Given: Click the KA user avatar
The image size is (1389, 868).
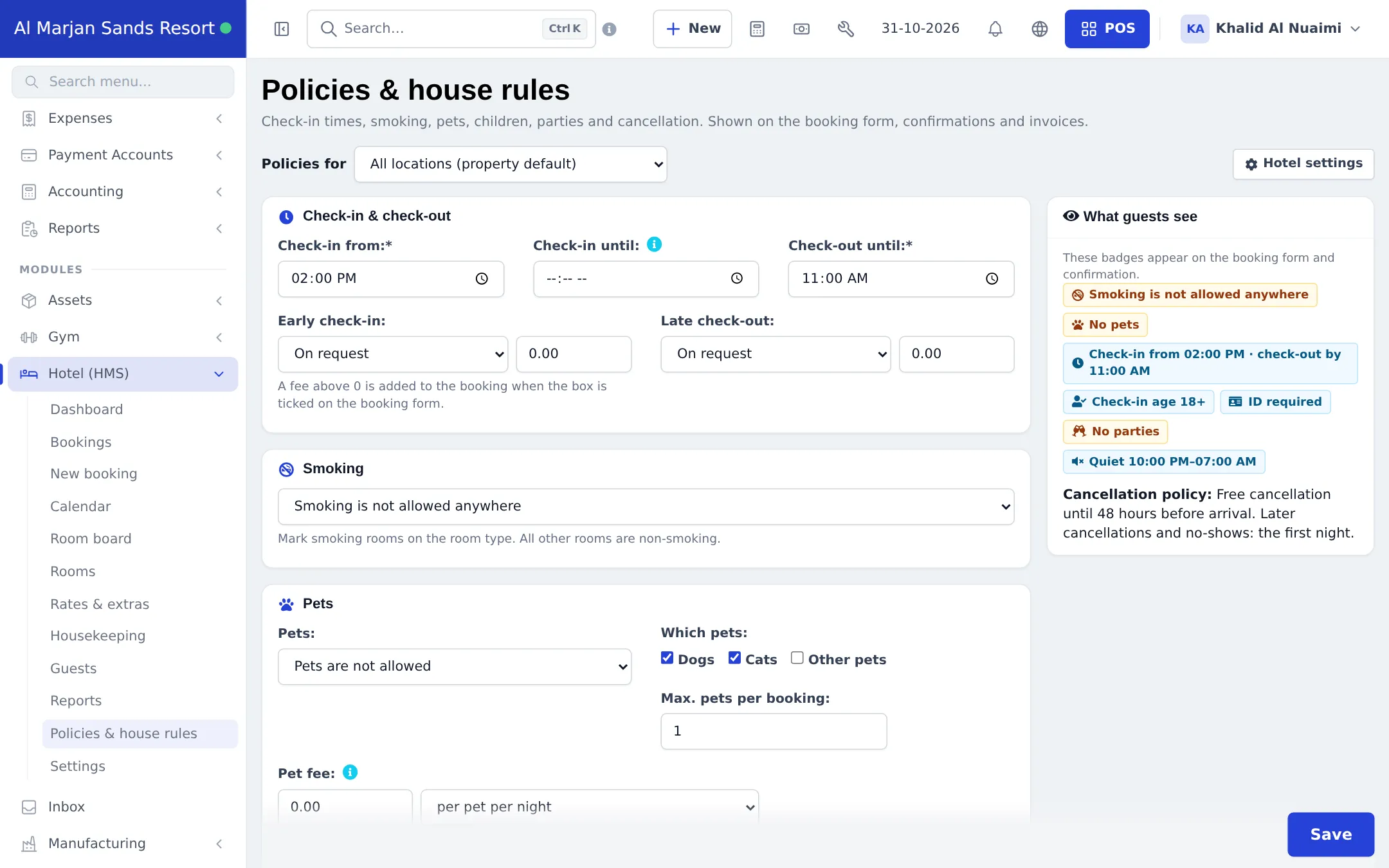Looking at the screenshot, I should tap(1195, 29).
